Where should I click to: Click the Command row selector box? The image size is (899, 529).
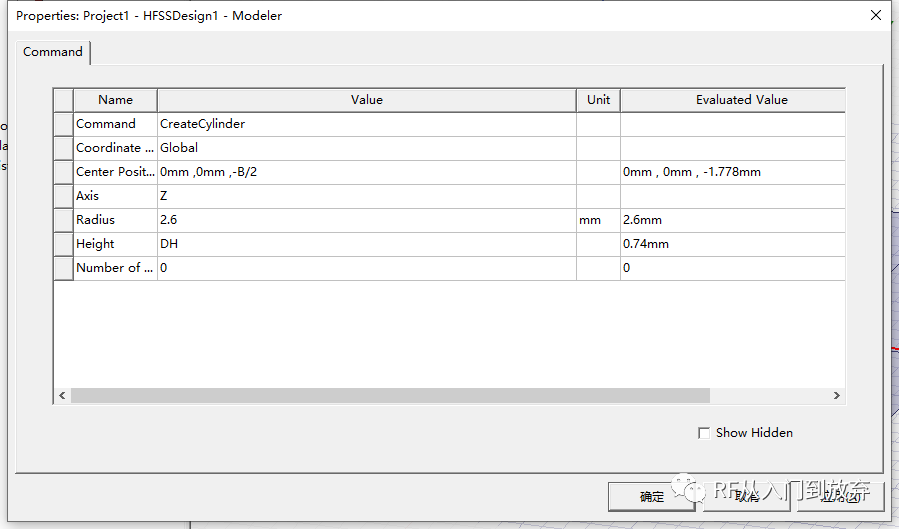point(63,124)
